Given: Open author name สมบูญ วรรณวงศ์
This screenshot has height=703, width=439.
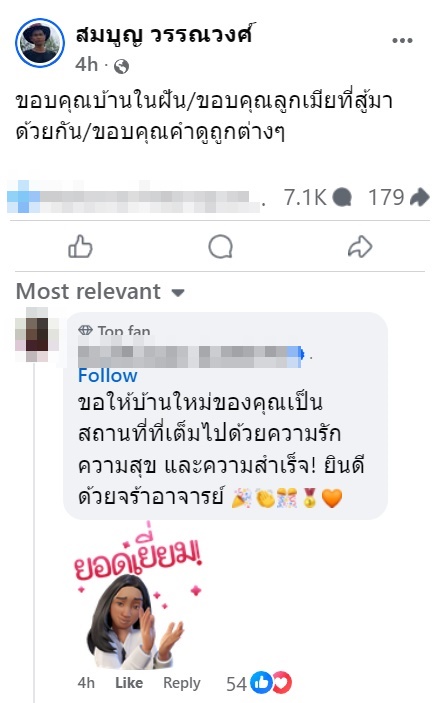Looking at the screenshot, I should point(165,35).
